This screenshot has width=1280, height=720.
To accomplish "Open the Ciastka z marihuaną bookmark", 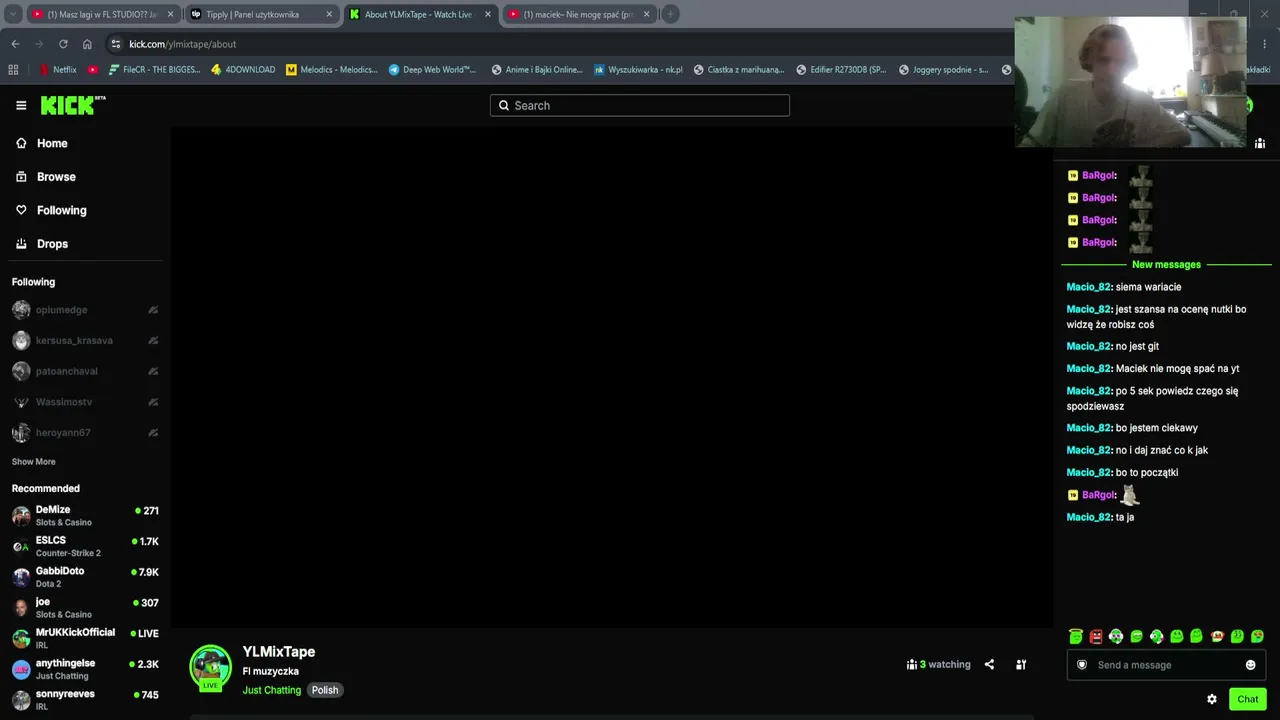I will (x=739, y=70).
